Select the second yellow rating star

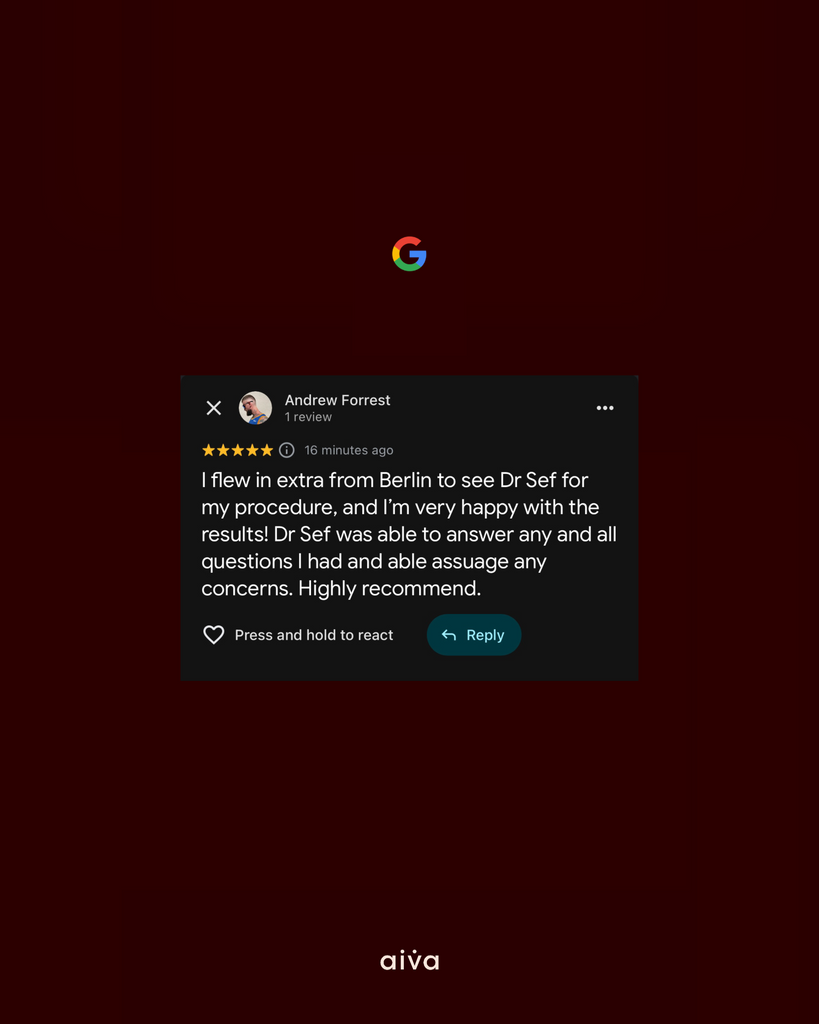click(223, 450)
